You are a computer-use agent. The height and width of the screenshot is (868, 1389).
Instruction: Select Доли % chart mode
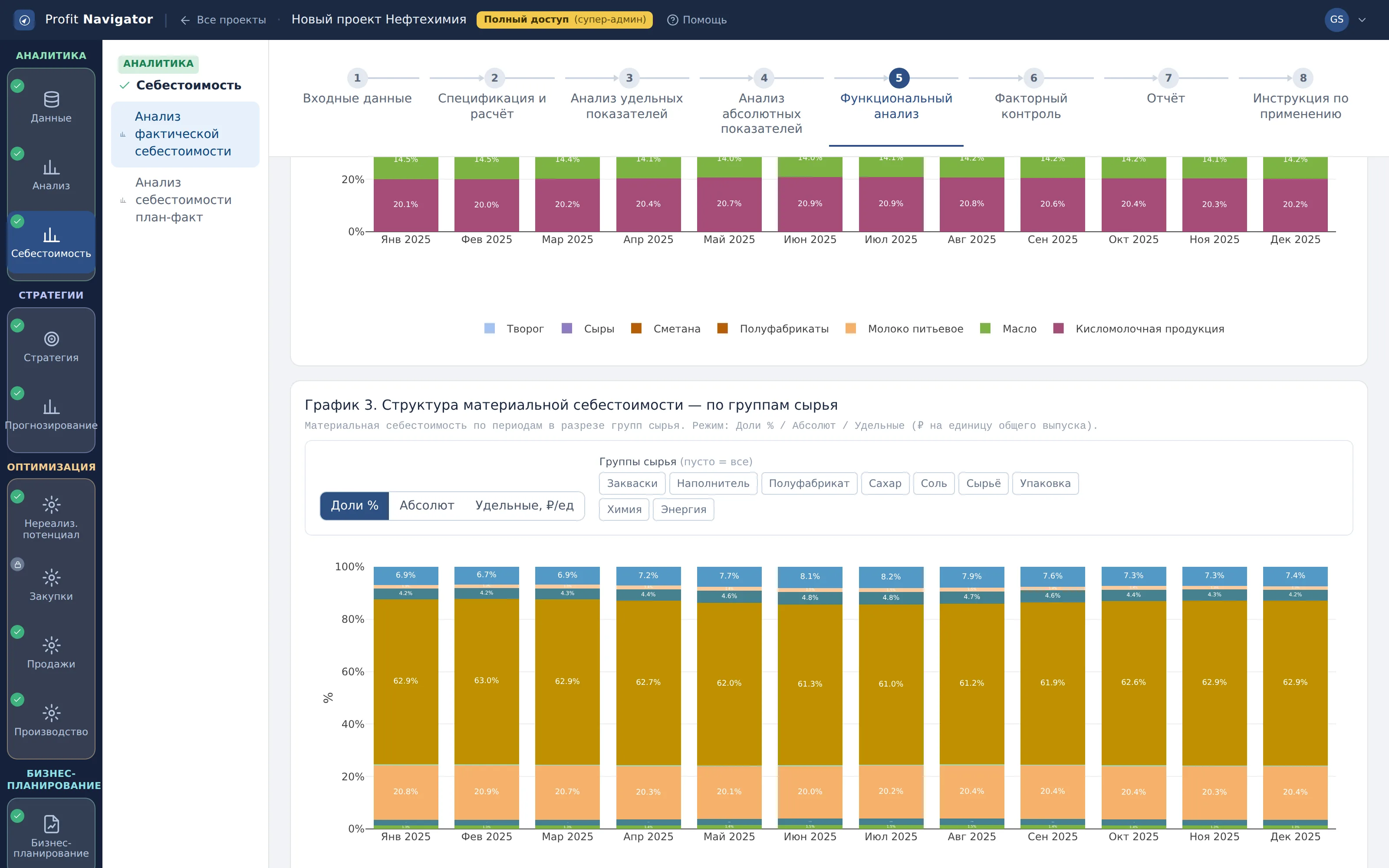(354, 506)
